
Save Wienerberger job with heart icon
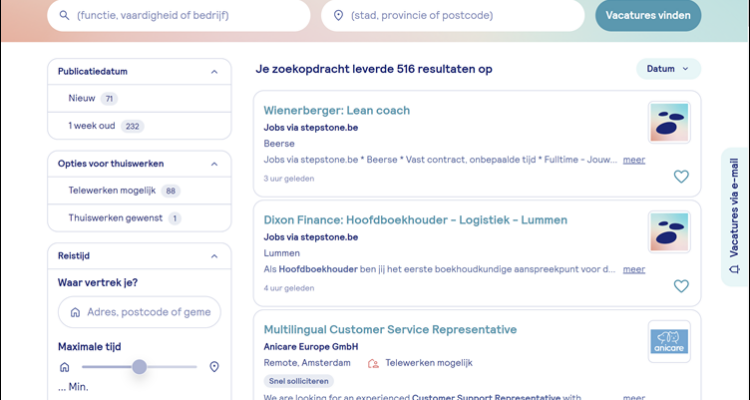(681, 177)
